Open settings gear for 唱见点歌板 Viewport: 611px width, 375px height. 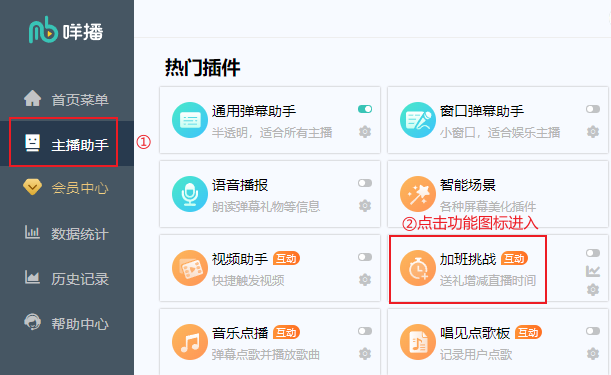593,354
